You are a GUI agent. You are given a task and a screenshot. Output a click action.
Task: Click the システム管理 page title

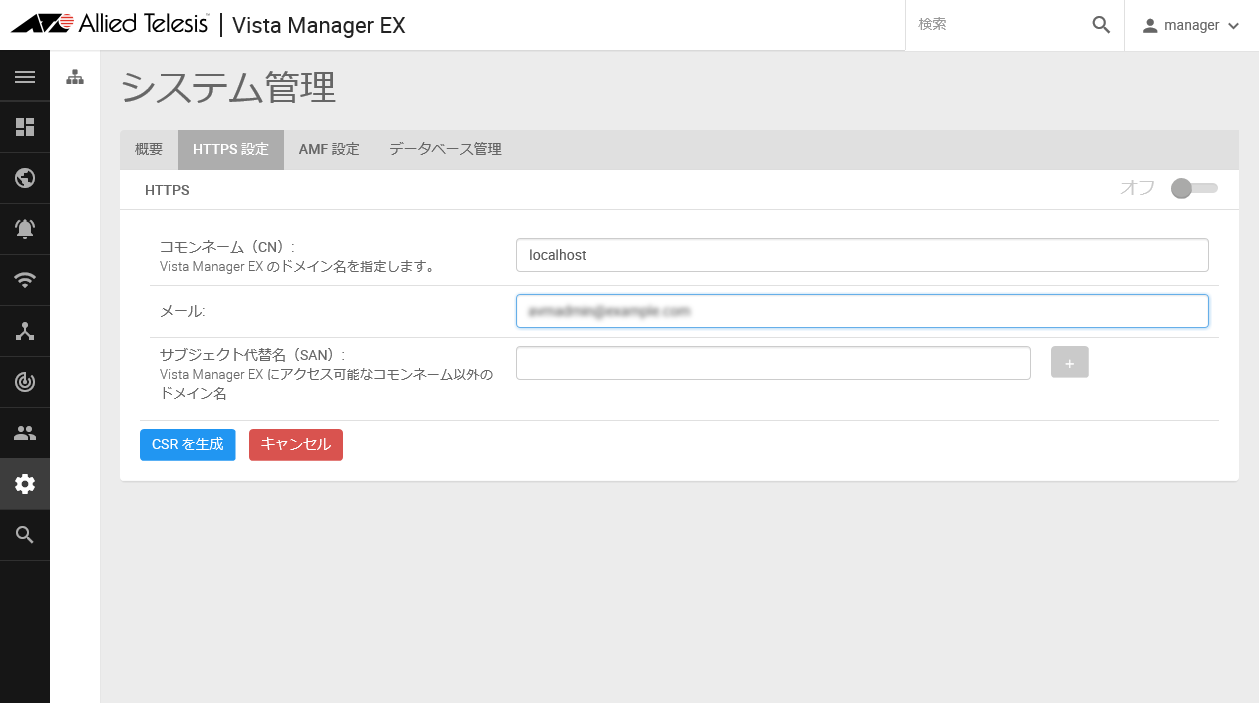coord(228,88)
